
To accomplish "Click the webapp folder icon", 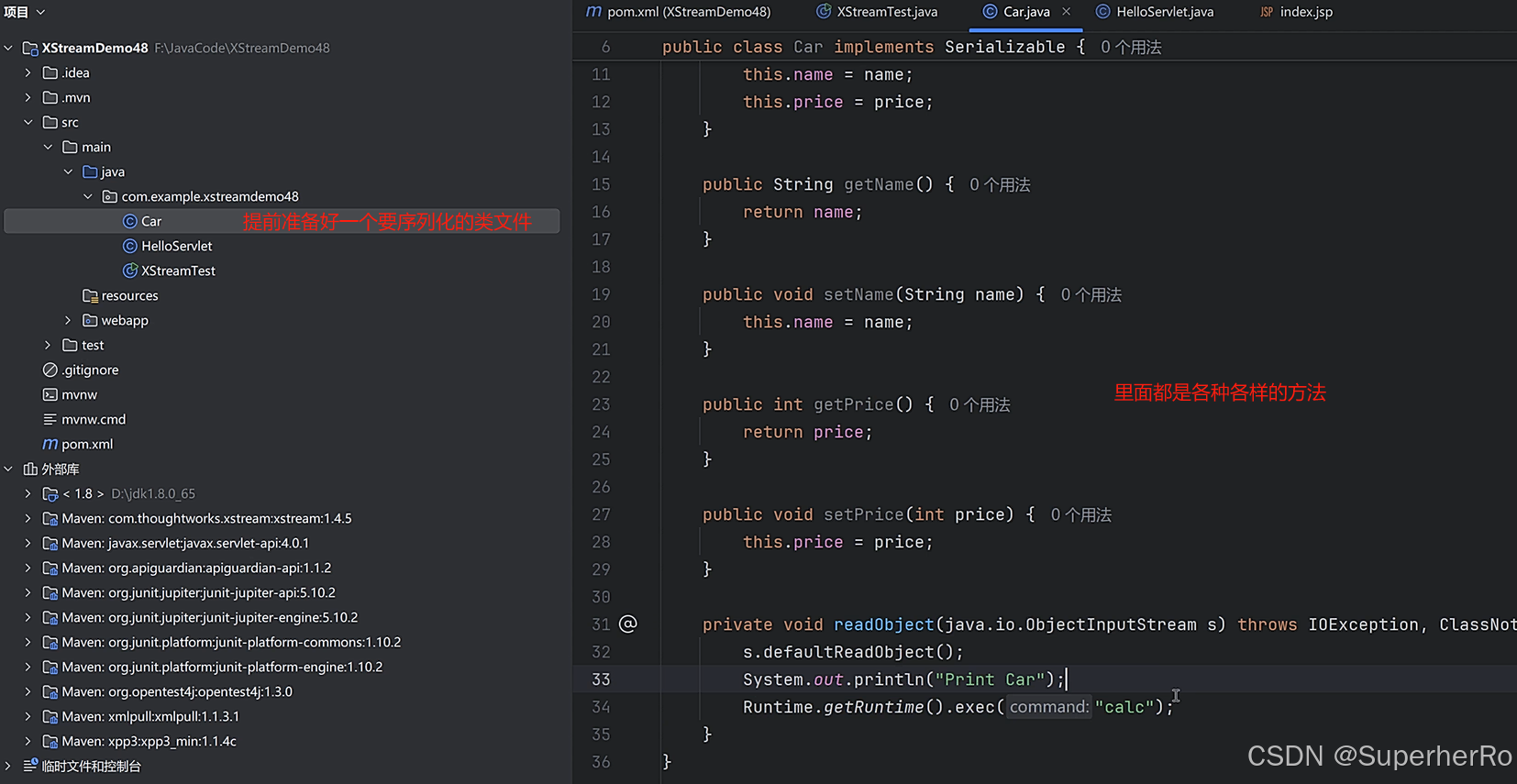I will (90, 320).
